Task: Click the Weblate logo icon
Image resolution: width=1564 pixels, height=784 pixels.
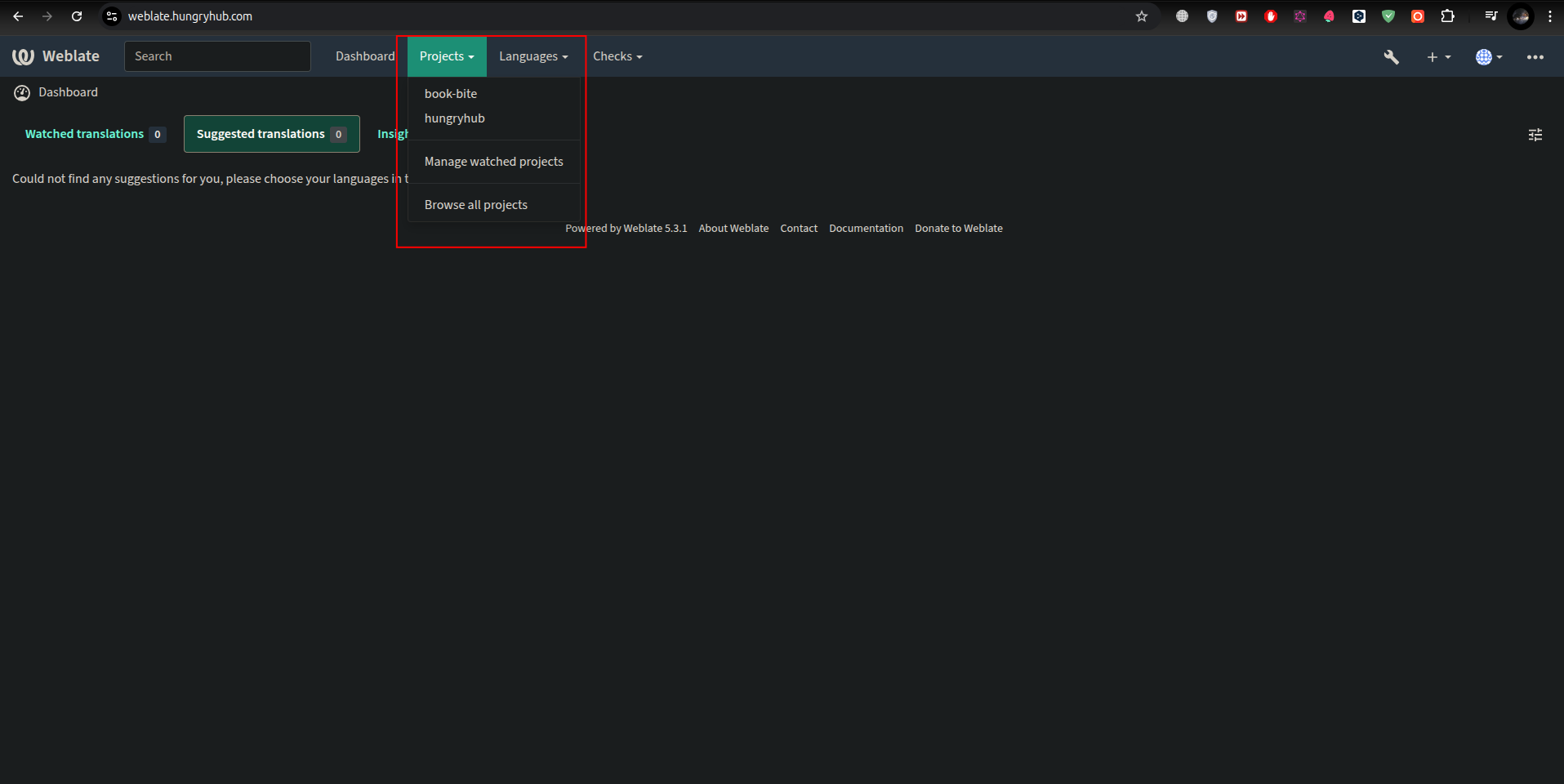Action: click(x=24, y=56)
